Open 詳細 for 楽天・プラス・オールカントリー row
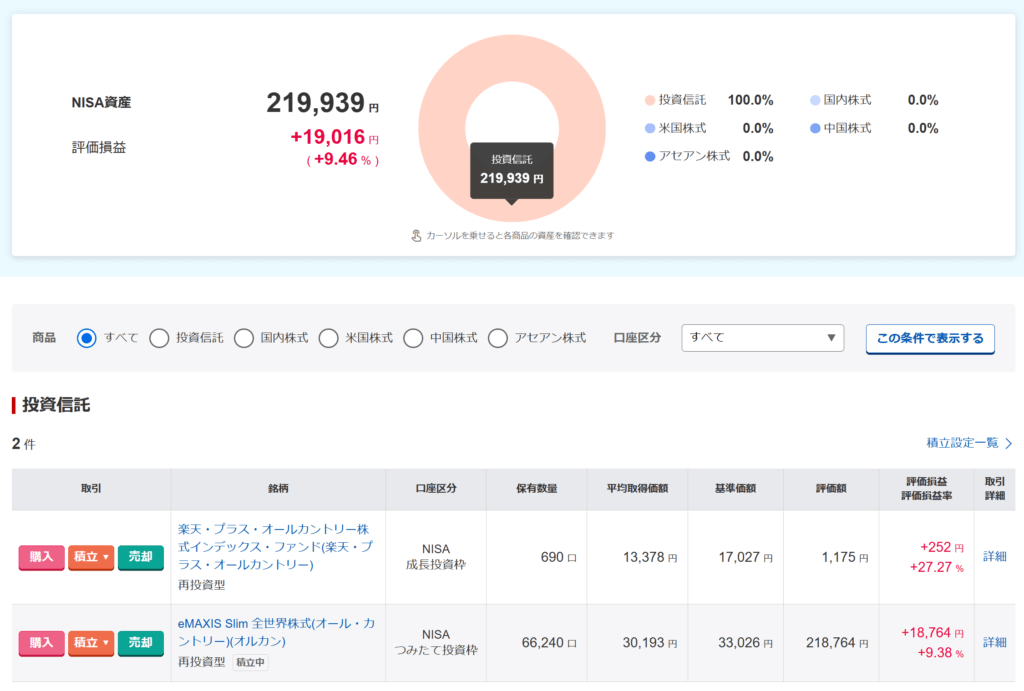 tap(994, 556)
